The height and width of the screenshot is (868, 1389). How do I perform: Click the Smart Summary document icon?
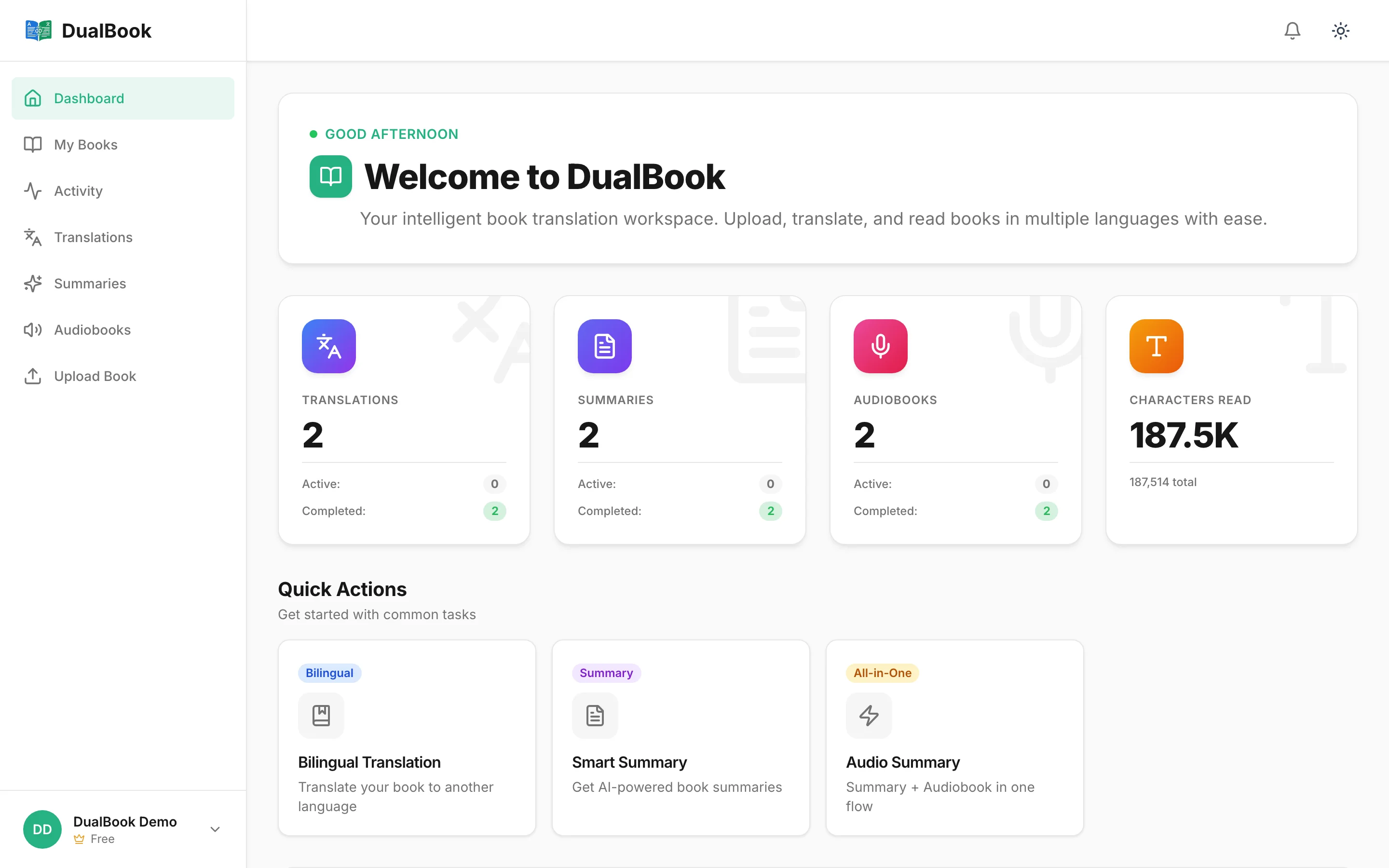(595, 715)
